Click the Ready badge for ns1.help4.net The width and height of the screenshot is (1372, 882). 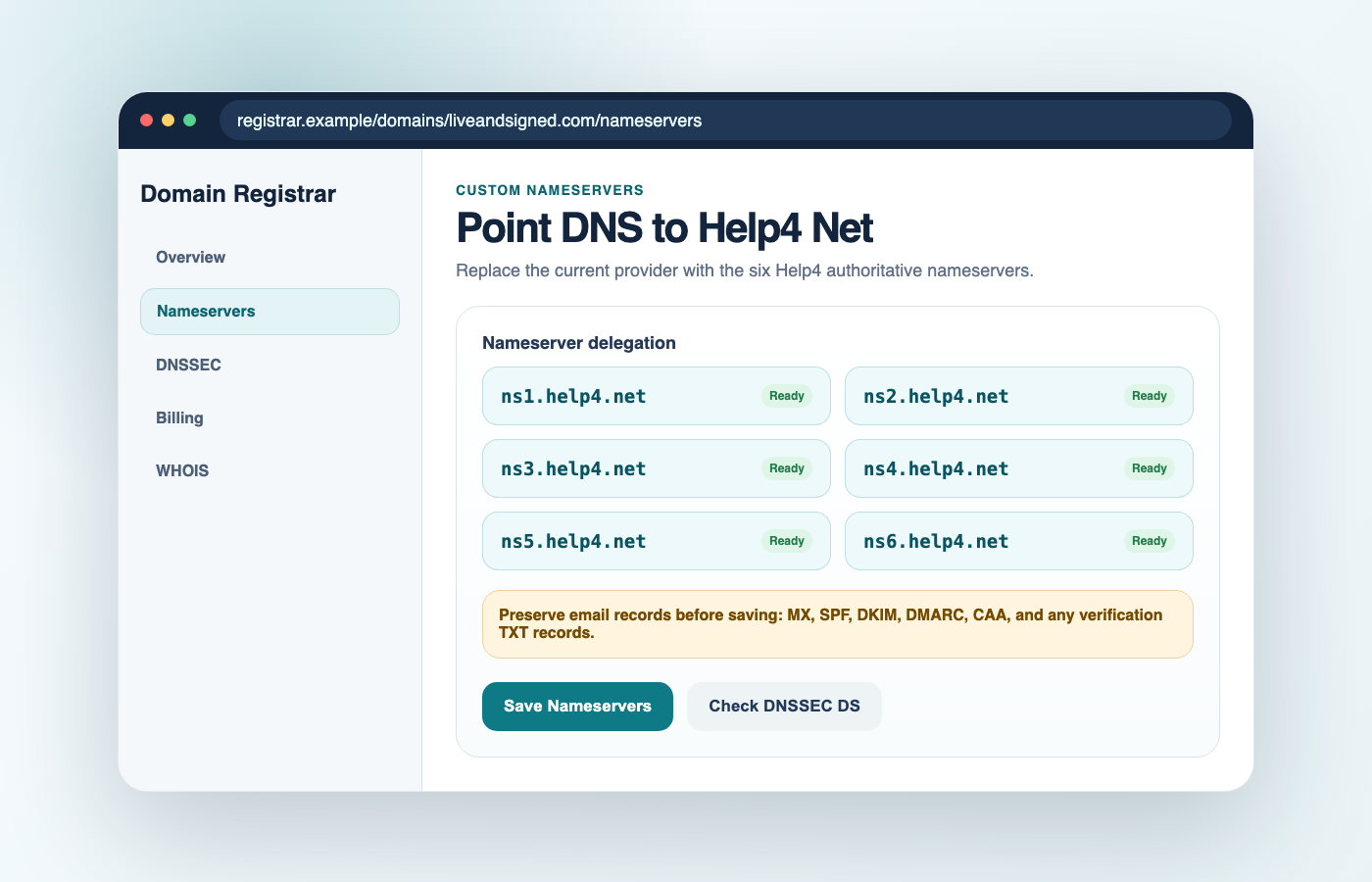(787, 396)
